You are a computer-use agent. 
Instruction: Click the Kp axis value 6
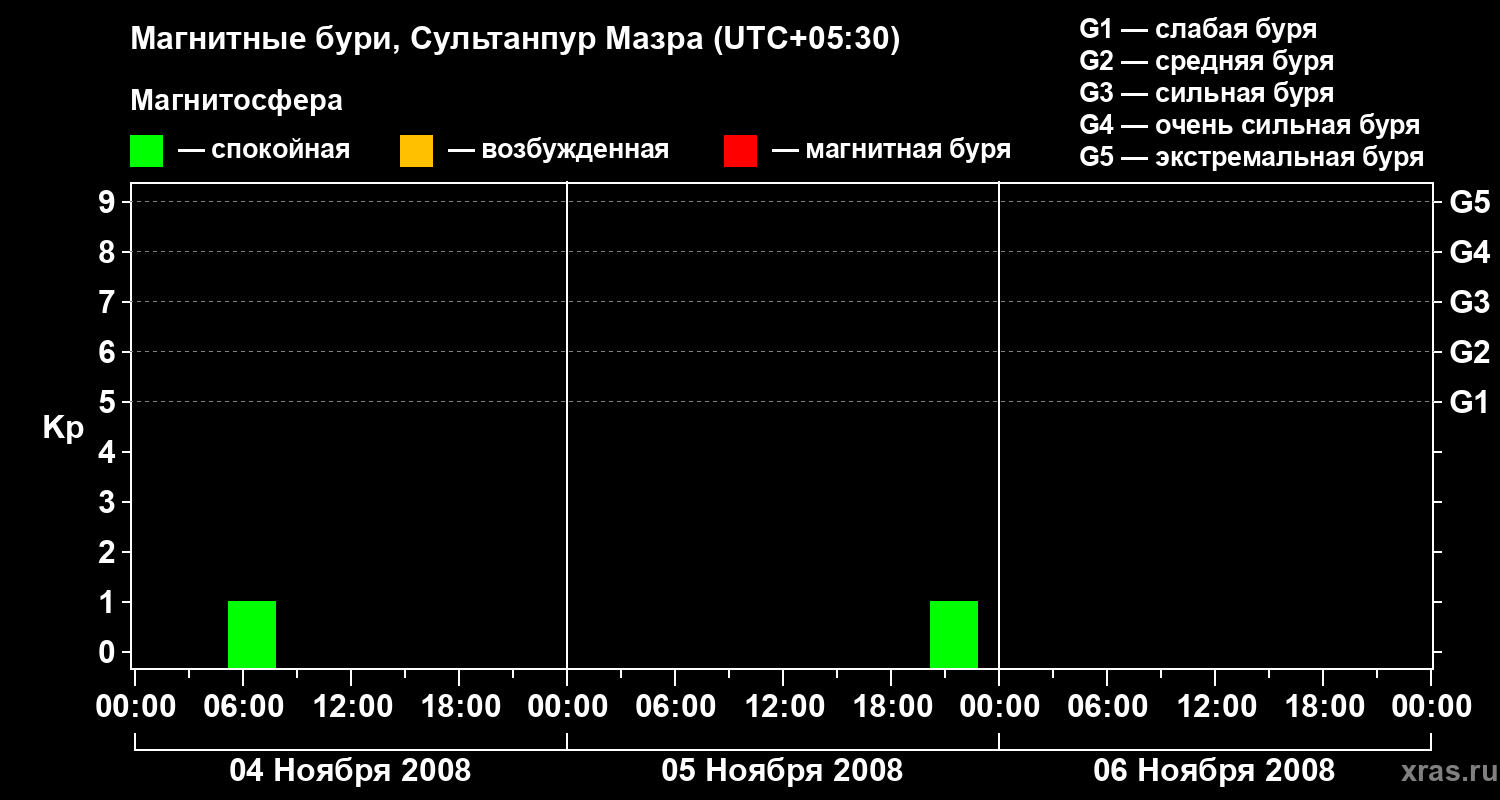click(x=109, y=352)
